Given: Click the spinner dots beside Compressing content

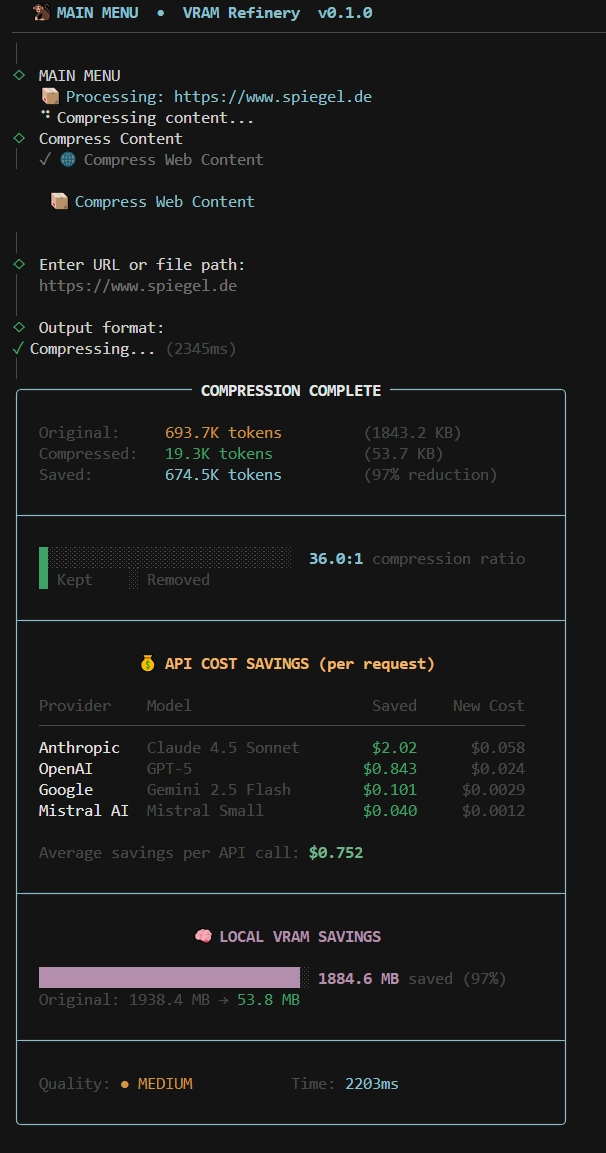Looking at the screenshot, I should tap(46, 115).
